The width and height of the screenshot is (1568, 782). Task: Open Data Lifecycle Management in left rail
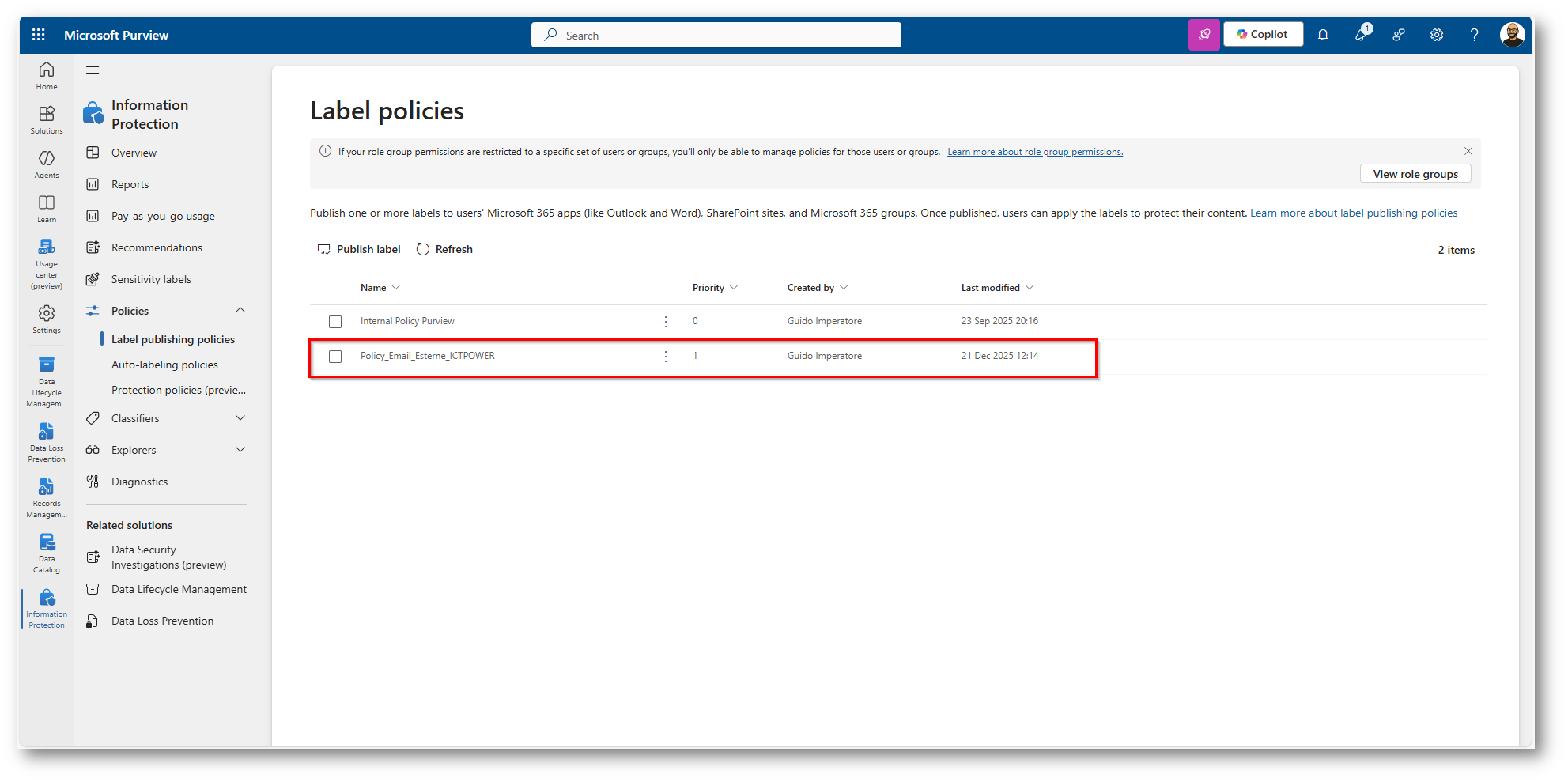tap(47, 382)
